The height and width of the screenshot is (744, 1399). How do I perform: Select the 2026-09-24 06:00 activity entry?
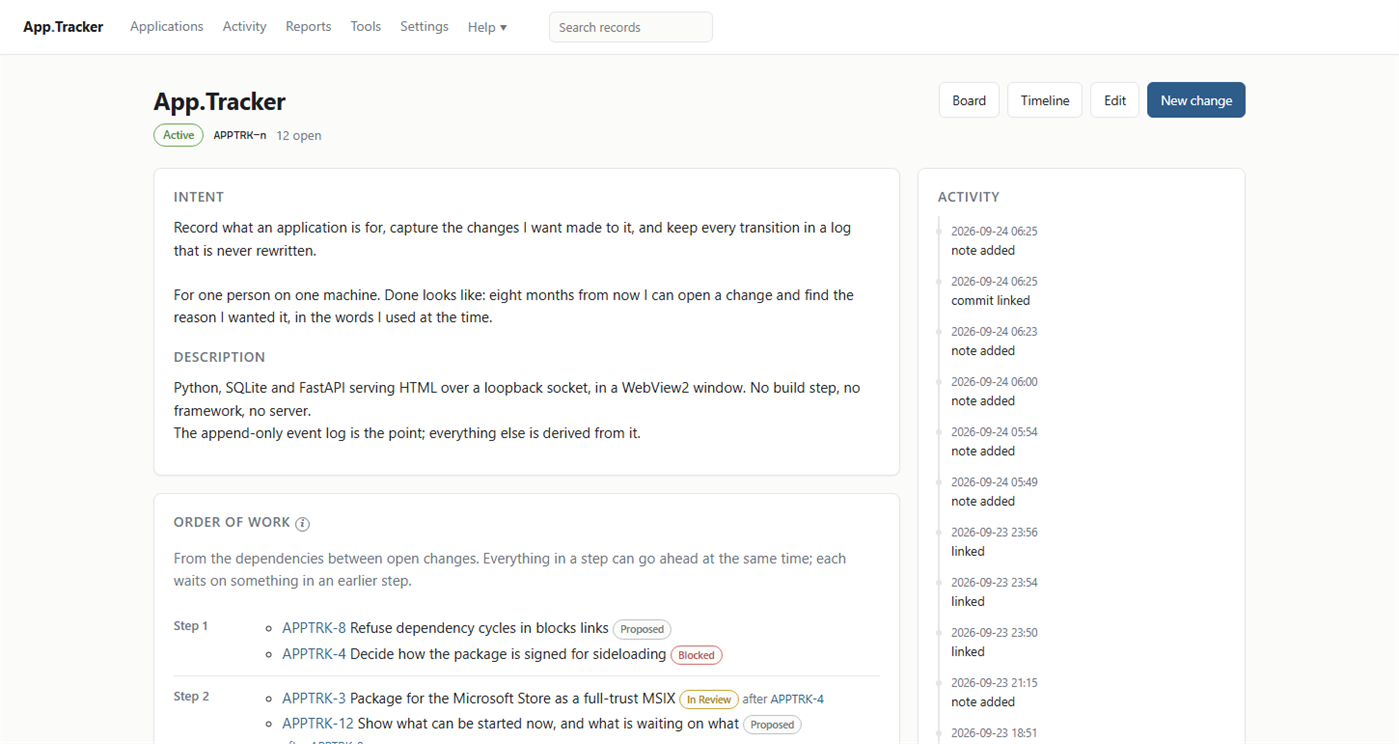(x=994, y=390)
